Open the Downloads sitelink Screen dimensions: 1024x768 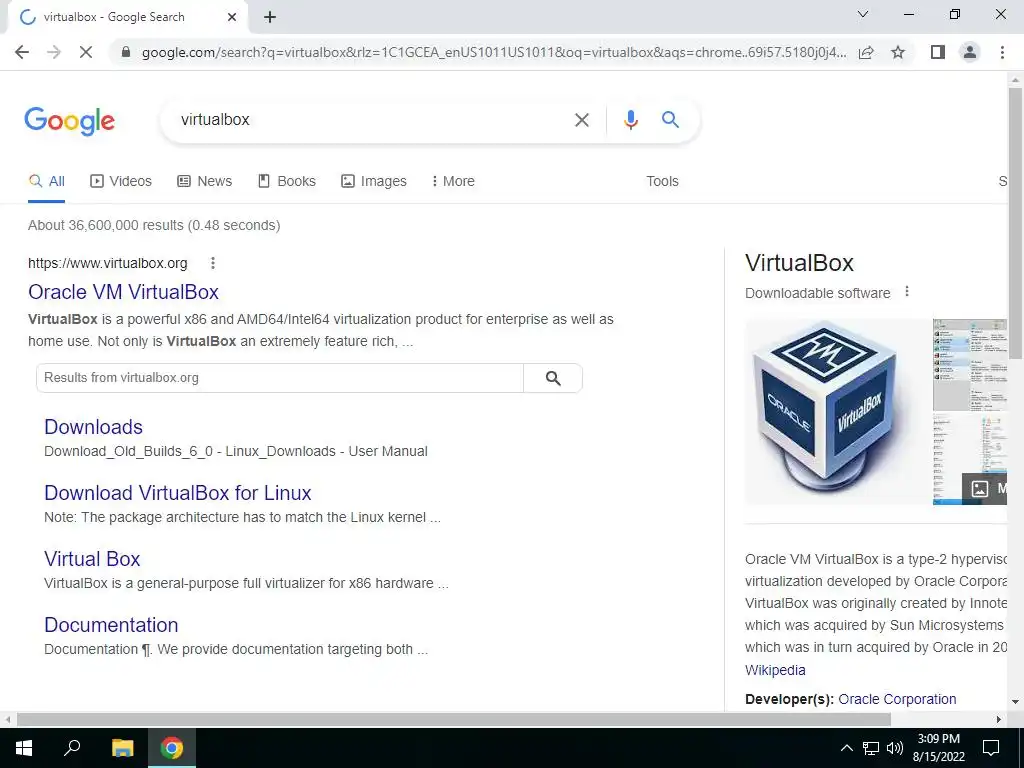click(93, 427)
